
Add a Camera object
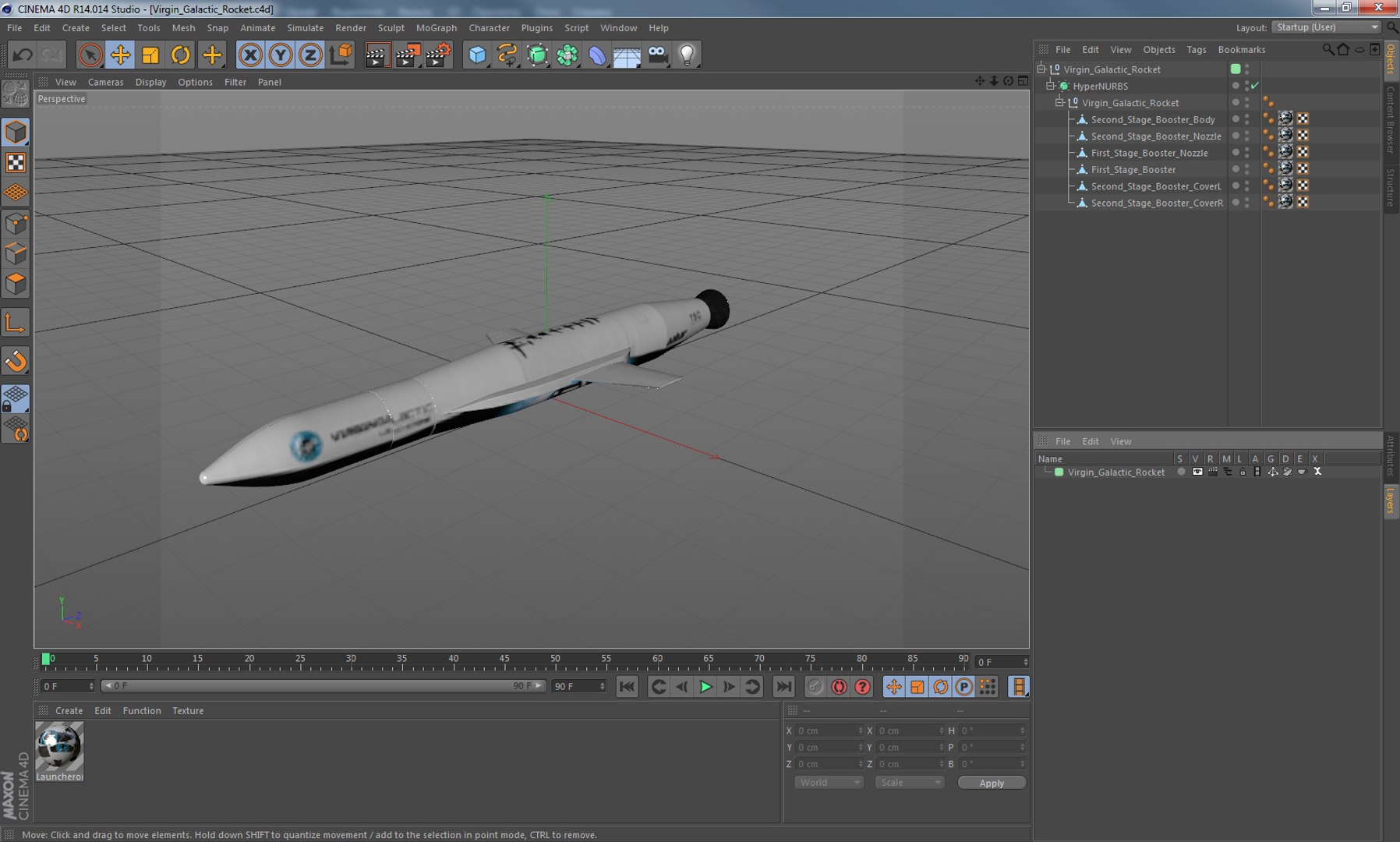tap(657, 55)
